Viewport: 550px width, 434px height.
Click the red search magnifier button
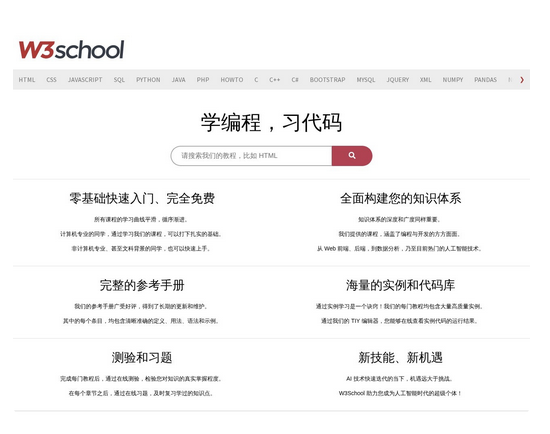pyautogui.click(x=352, y=155)
